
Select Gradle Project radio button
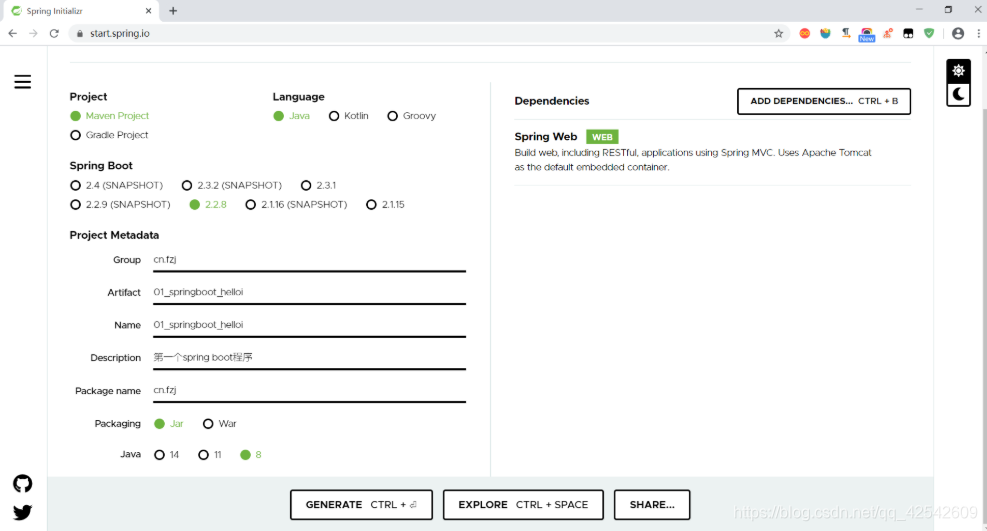tap(110, 135)
